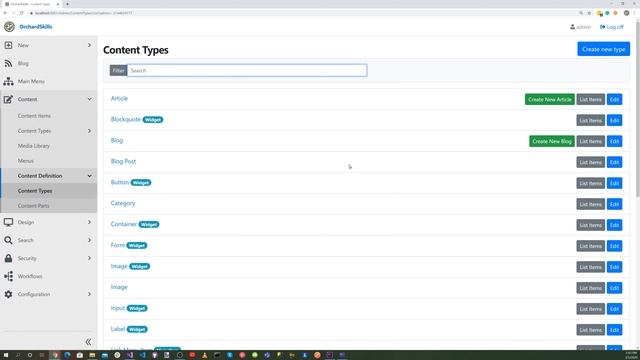This screenshot has height=360, width=640.
Task: Click Create New Article button
Action: click(549, 100)
